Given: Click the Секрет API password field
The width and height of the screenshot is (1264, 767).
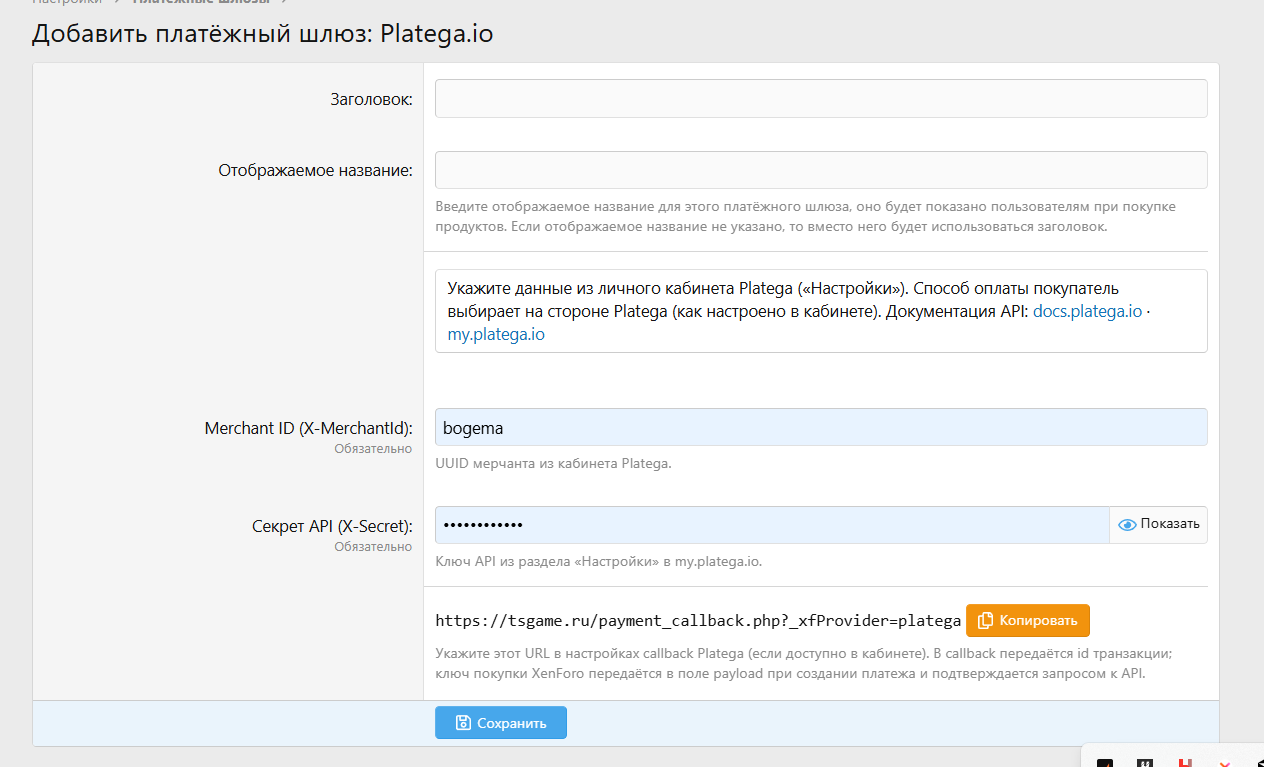Looking at the screenshot, I should tap(772, 525).
